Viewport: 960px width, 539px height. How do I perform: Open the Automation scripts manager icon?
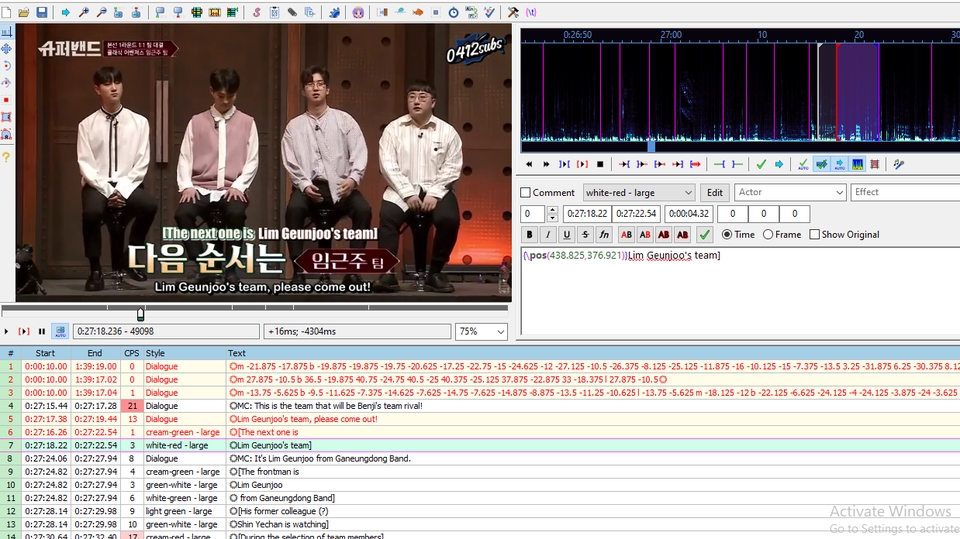(x=334, y=12)
